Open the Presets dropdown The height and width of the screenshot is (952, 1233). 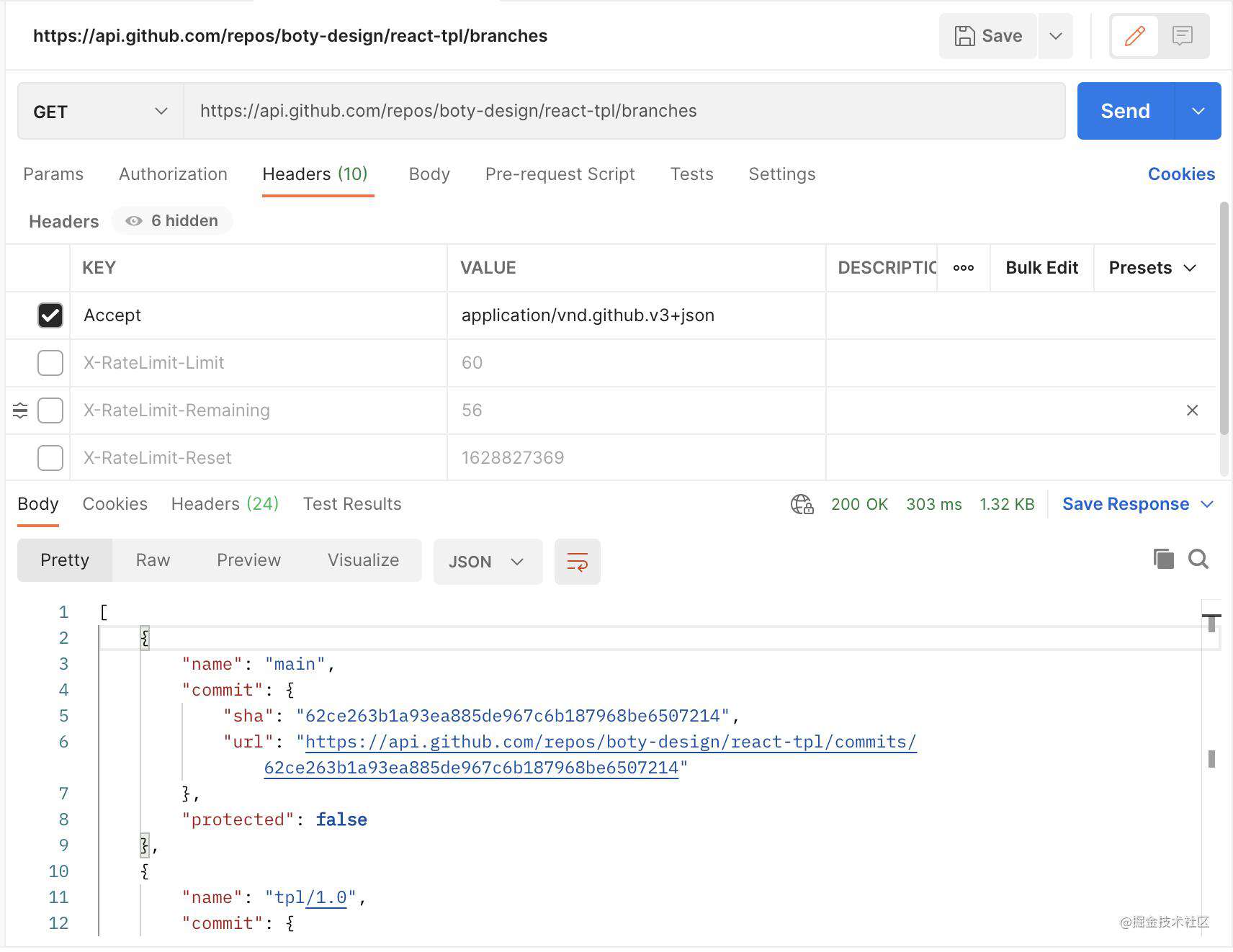[1153, 268]
